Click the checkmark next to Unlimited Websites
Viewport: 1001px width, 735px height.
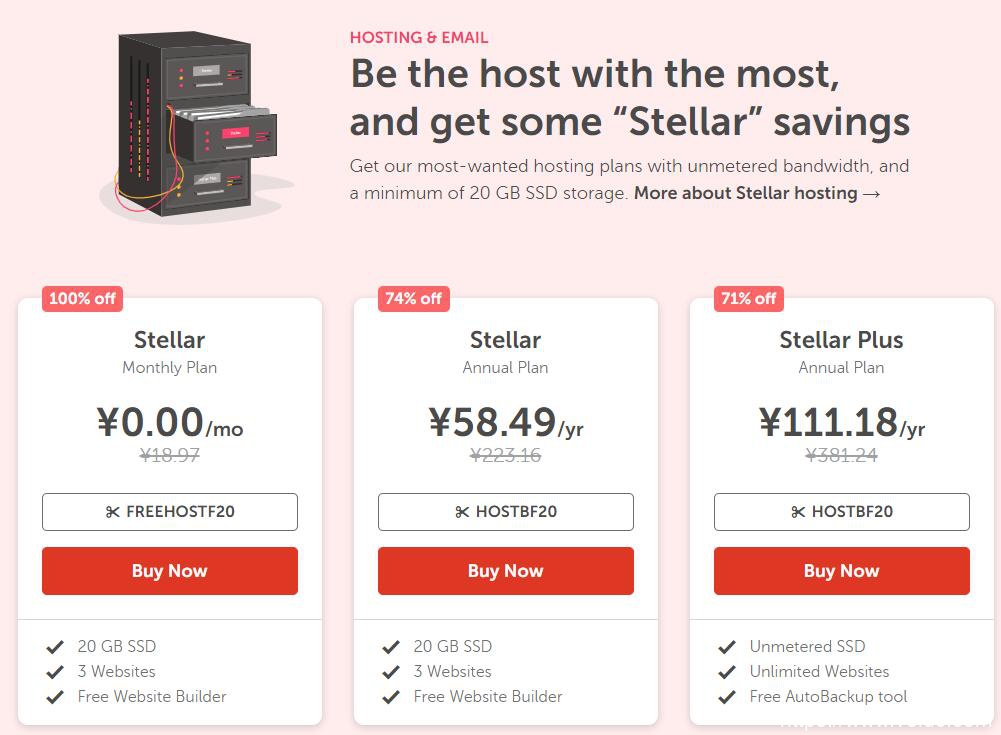727,672
